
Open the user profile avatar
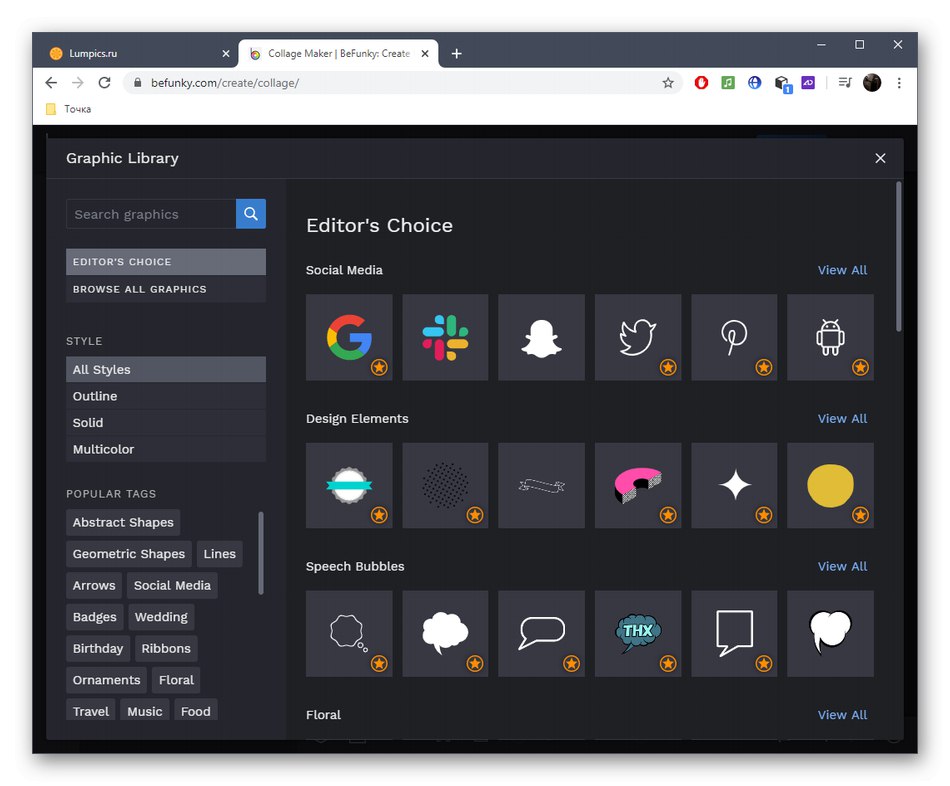[872, 82]
